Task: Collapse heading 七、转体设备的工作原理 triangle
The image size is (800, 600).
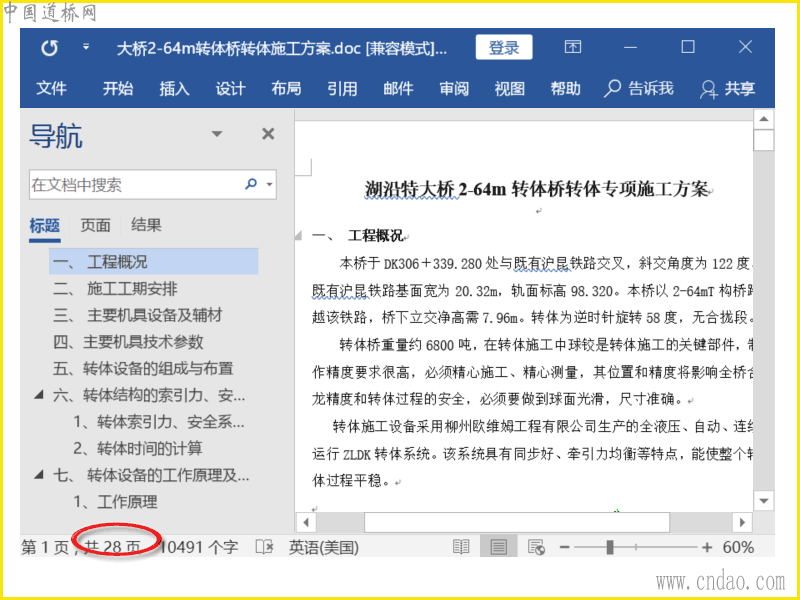Action: click(39, 474)
